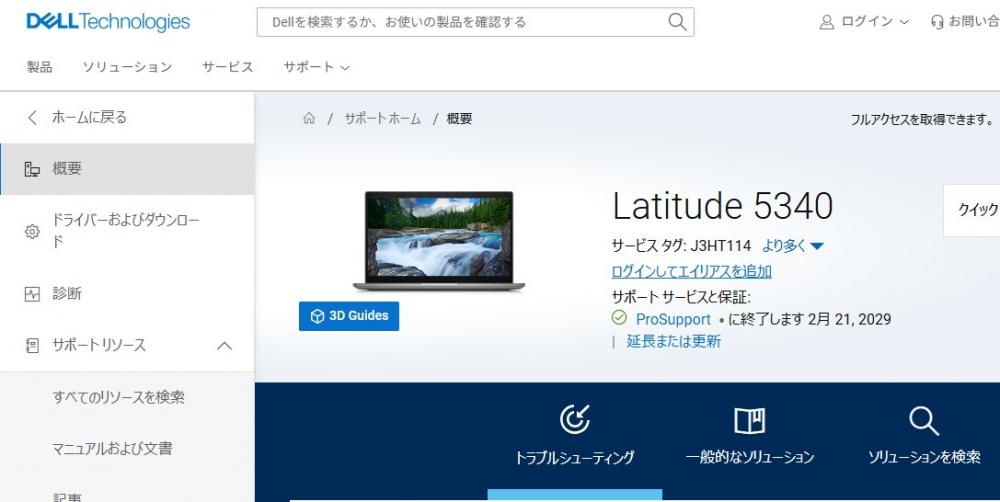The width and height of the screenshot is (1000, 502).
Task: Click the service tag J3HT114 text
Action: click(x=721, y=246)
